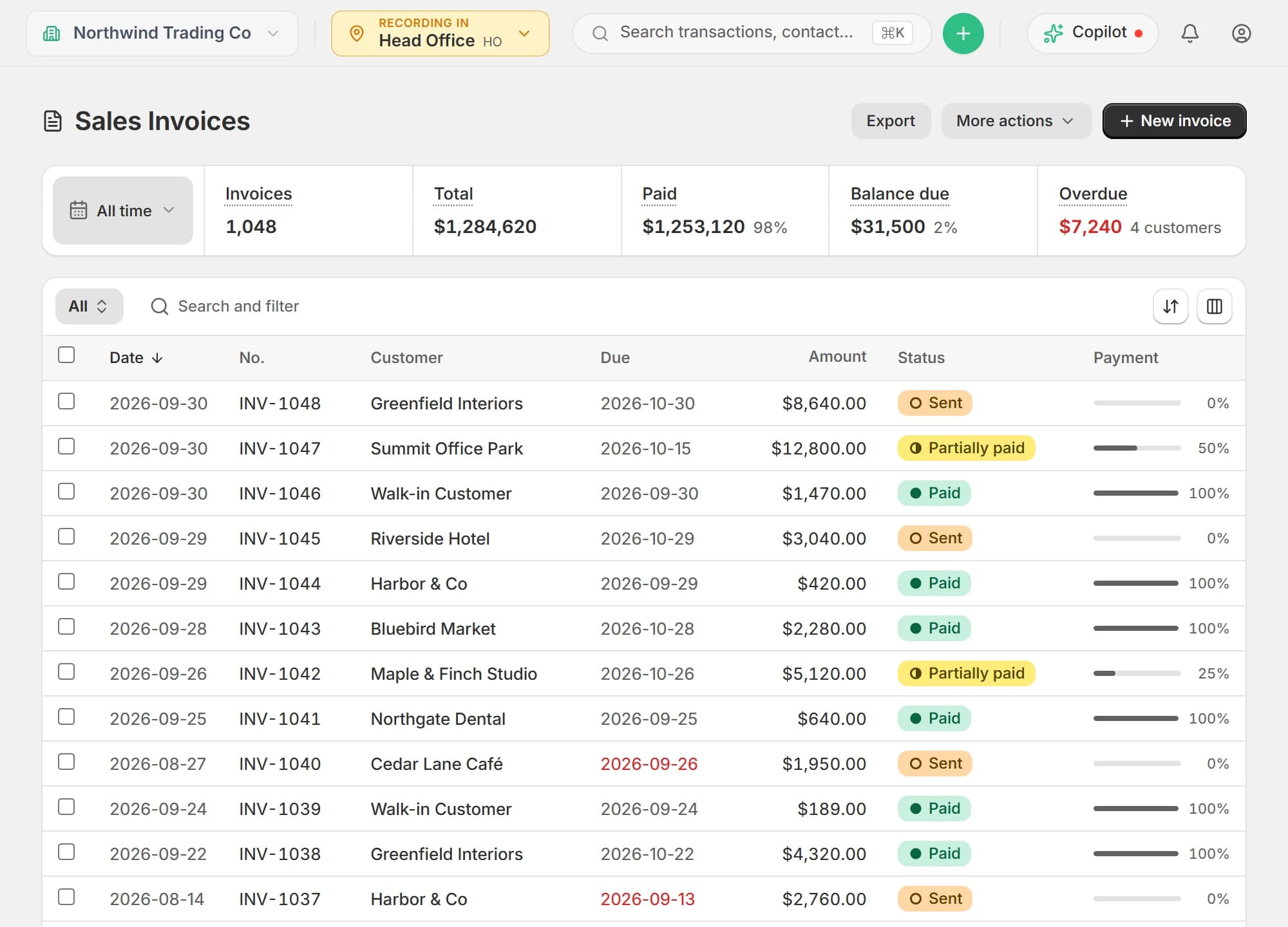Check the INV-1040 Cedar Lane Café row

[x=66, y=762]
